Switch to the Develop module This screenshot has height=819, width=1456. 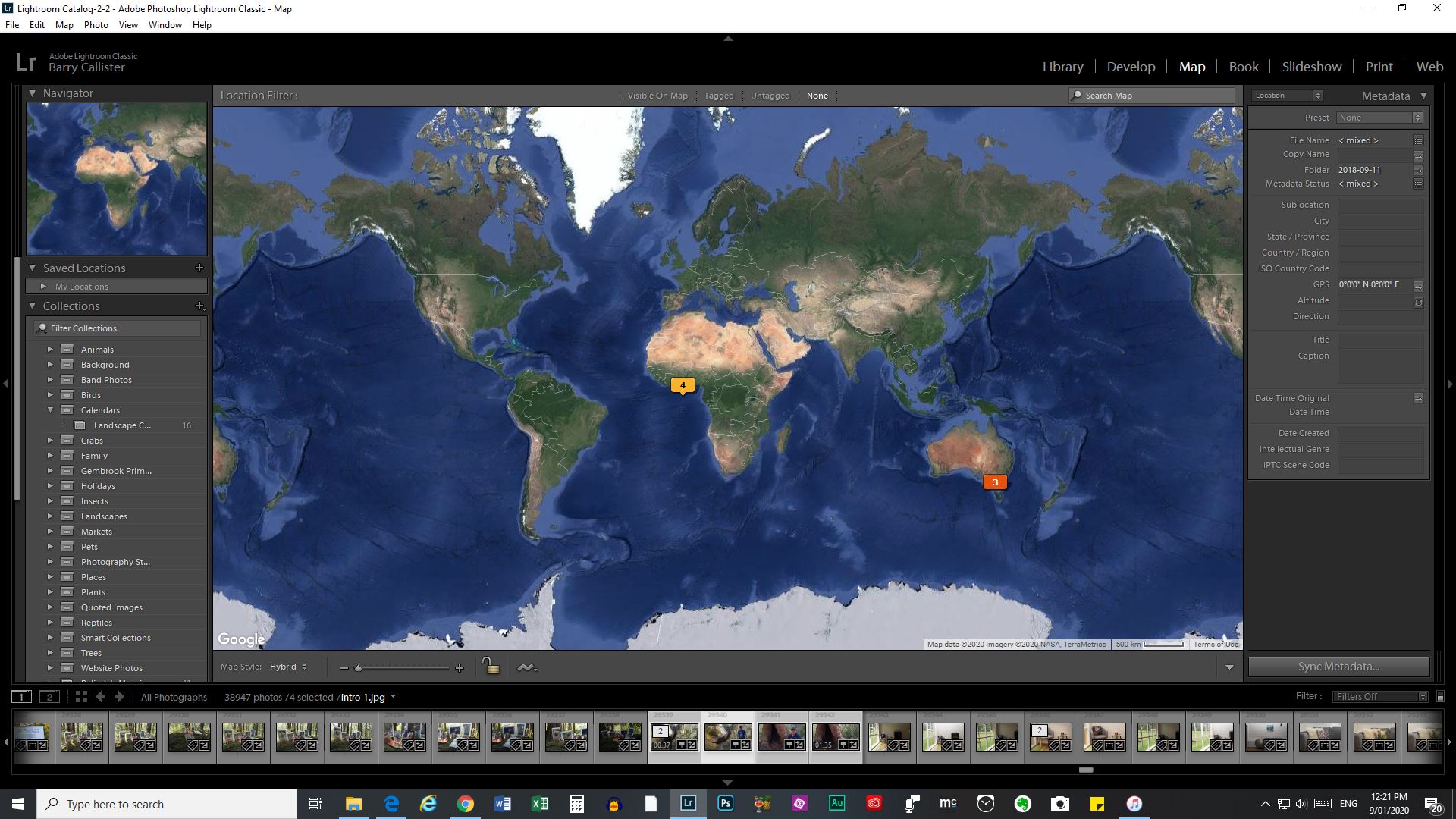click(x=1131, y=67)
